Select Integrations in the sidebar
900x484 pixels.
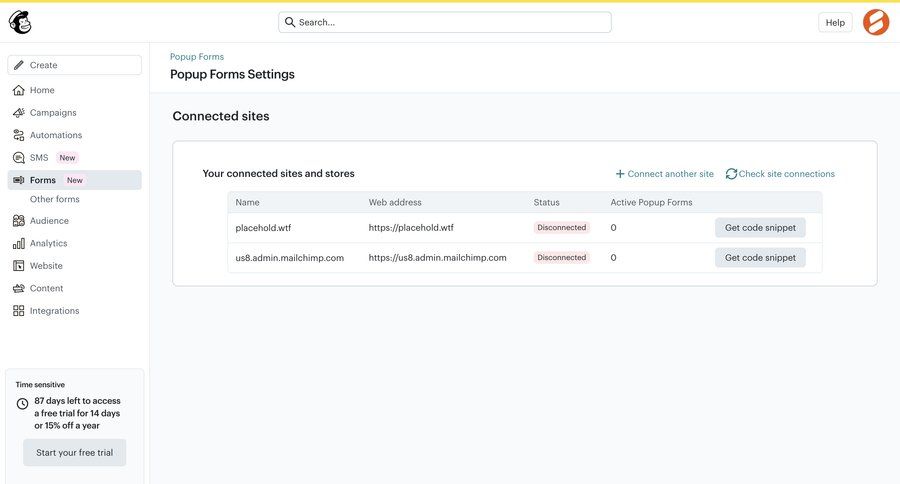pyautogui.click(x=55, y=311)
